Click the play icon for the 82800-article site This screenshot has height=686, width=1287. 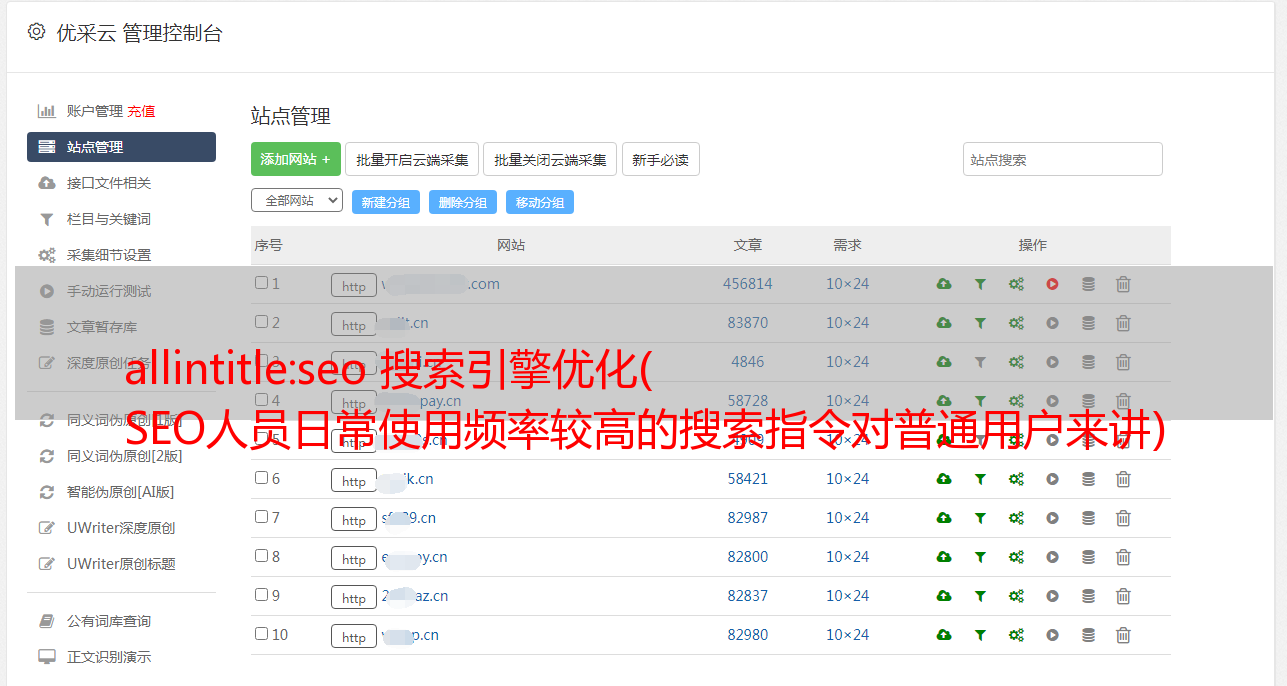click(1052, 557)
